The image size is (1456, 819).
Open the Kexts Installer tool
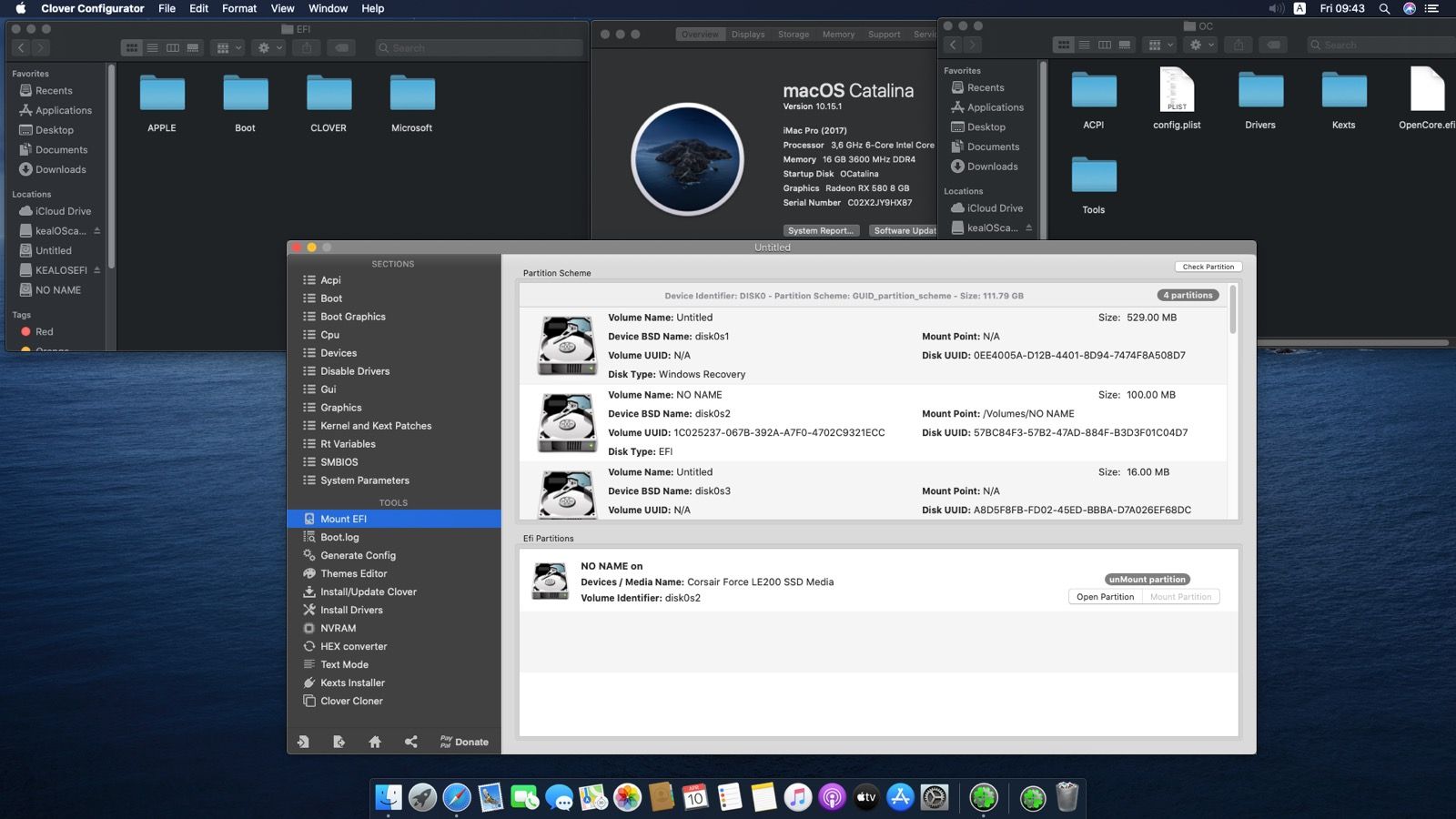point(352,682)
